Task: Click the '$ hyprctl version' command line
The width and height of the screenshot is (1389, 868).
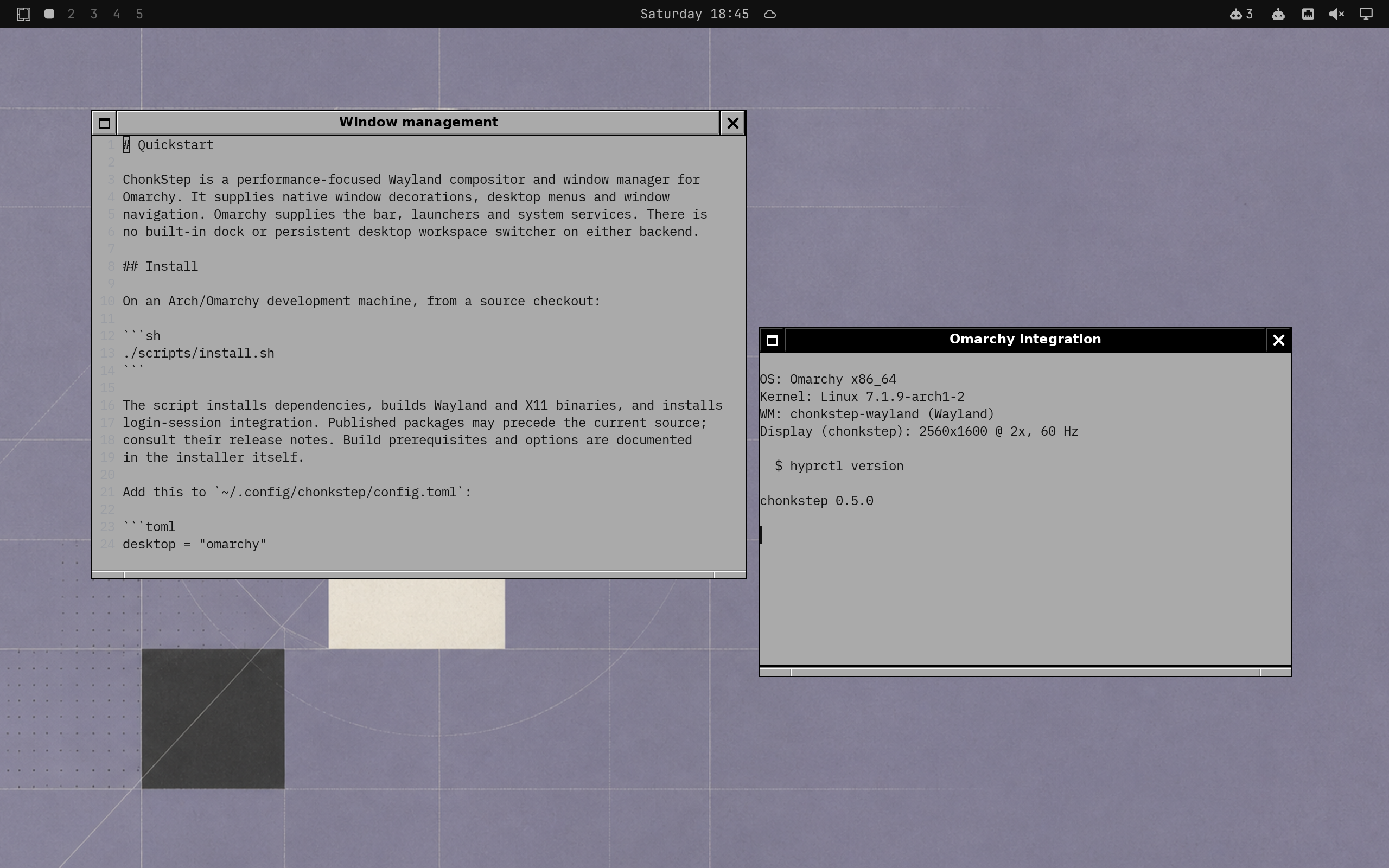Action: tap(839, 466)
